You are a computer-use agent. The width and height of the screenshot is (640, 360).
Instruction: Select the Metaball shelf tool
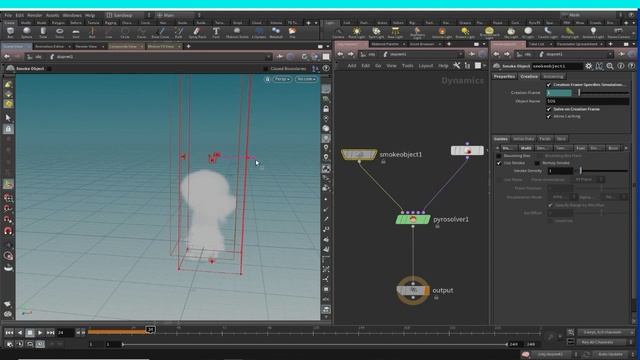click(276, 32)
